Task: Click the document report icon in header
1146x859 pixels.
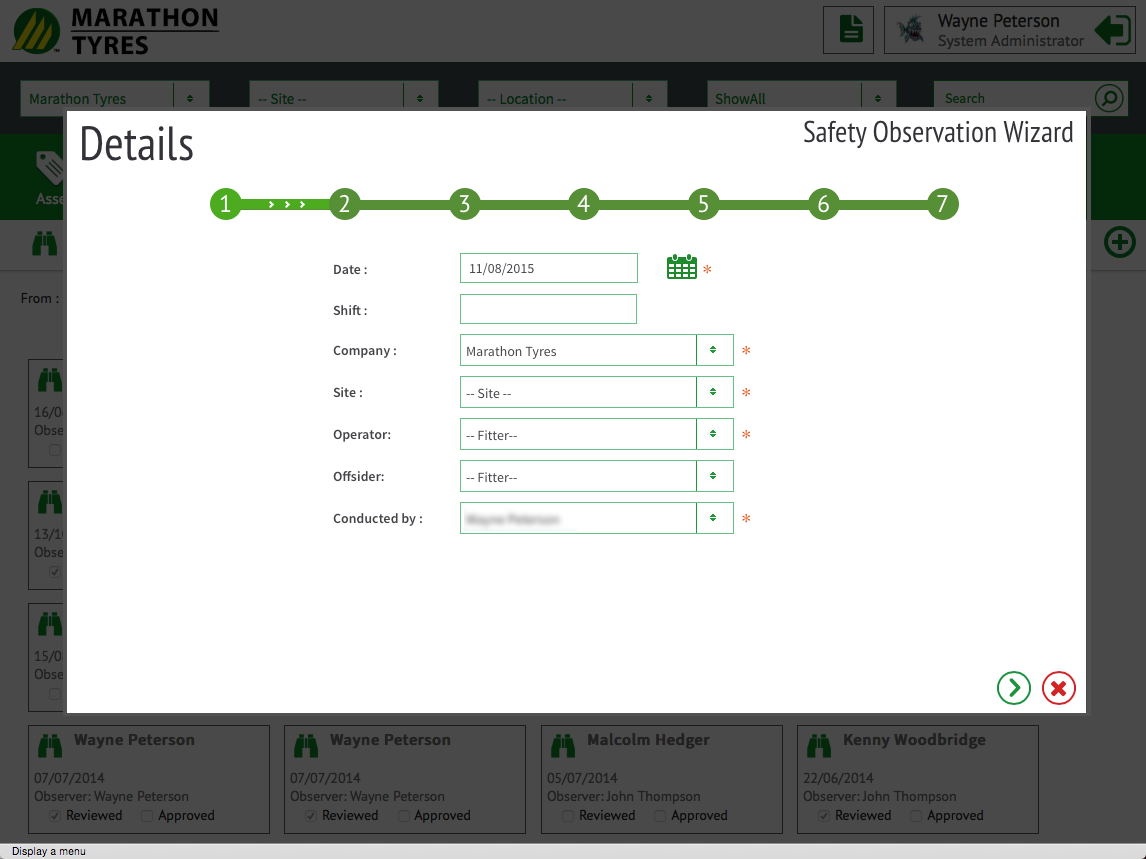Action: click(849, 30)
